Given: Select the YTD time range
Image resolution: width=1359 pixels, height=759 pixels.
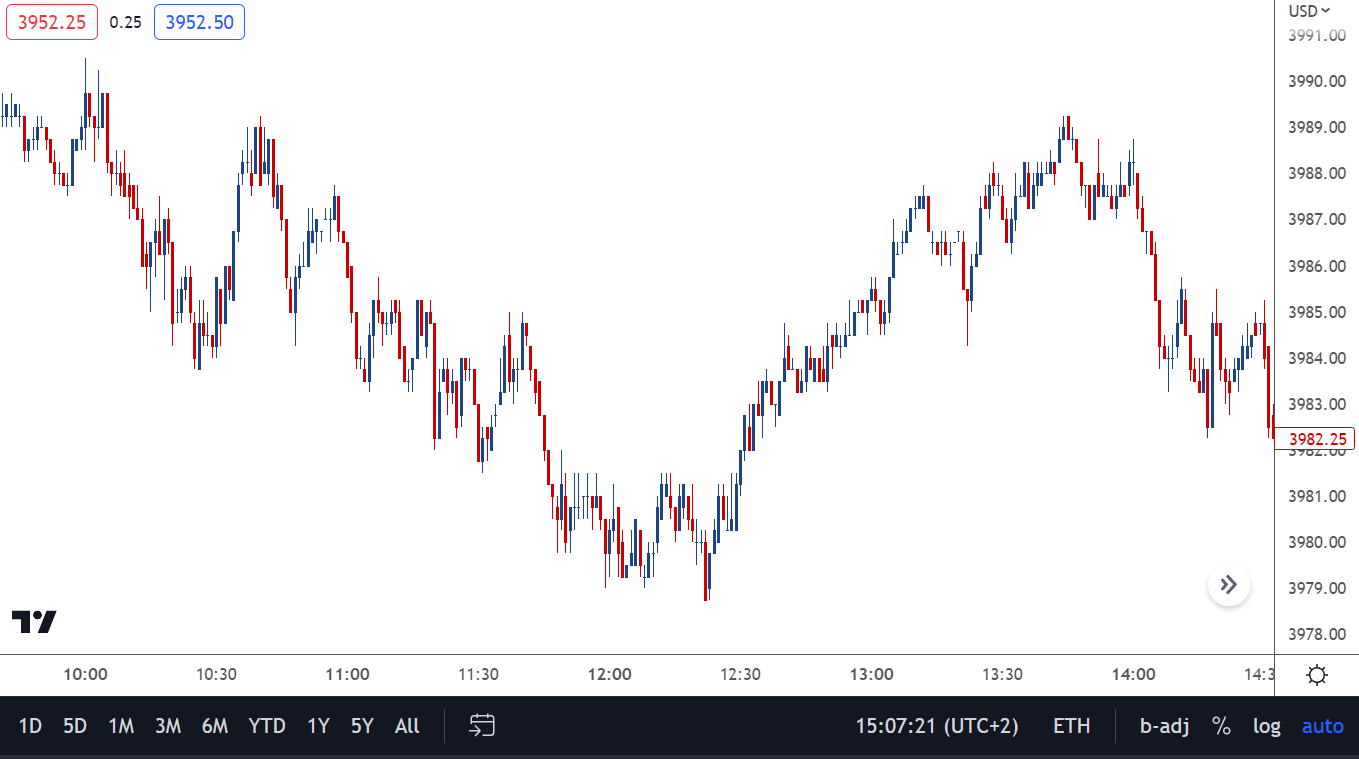Looking at the screenshot, I should 267,726.
